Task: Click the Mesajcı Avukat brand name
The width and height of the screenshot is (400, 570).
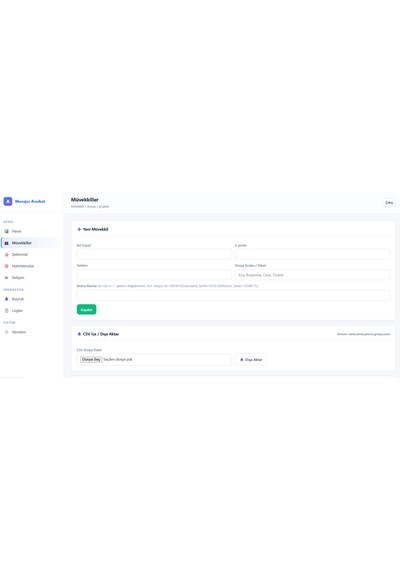Action: pos(30,201)
